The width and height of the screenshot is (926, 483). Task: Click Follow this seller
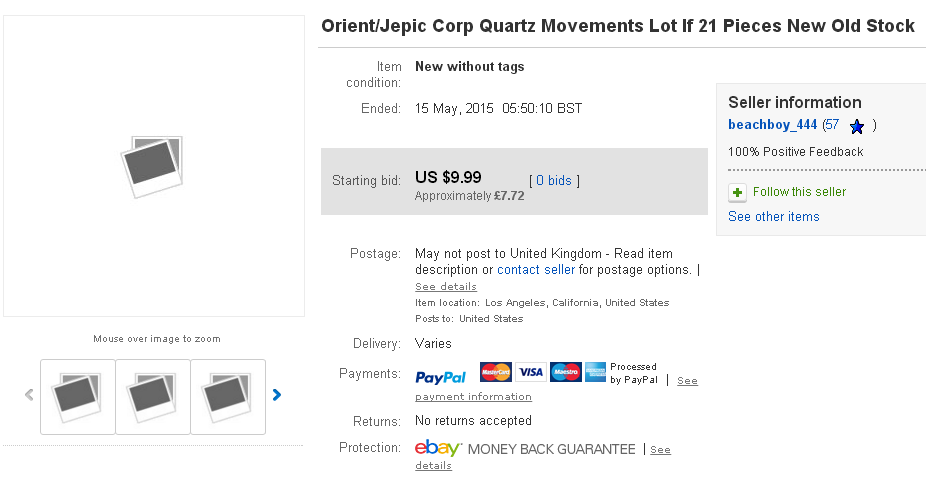coord(799,192)
